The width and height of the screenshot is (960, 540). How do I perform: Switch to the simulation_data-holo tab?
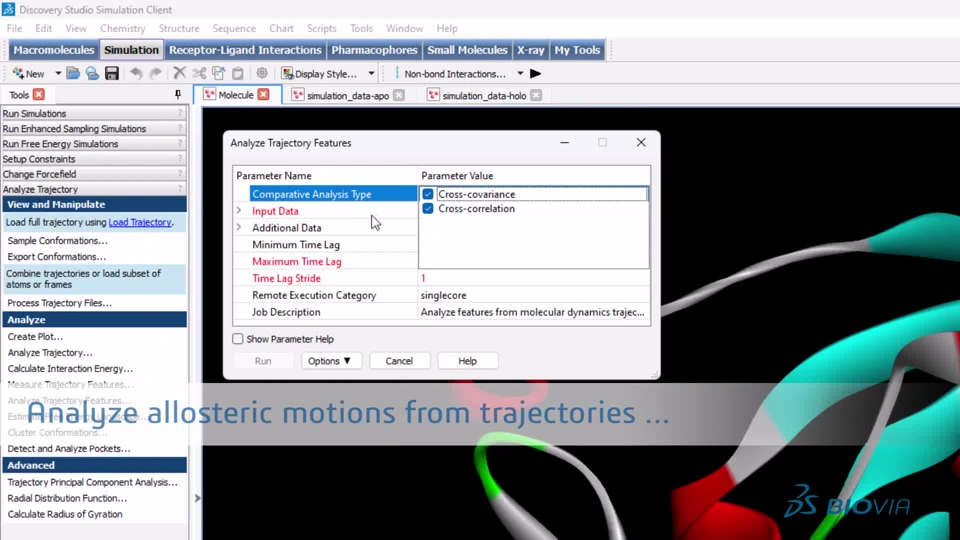pos(484,96)
